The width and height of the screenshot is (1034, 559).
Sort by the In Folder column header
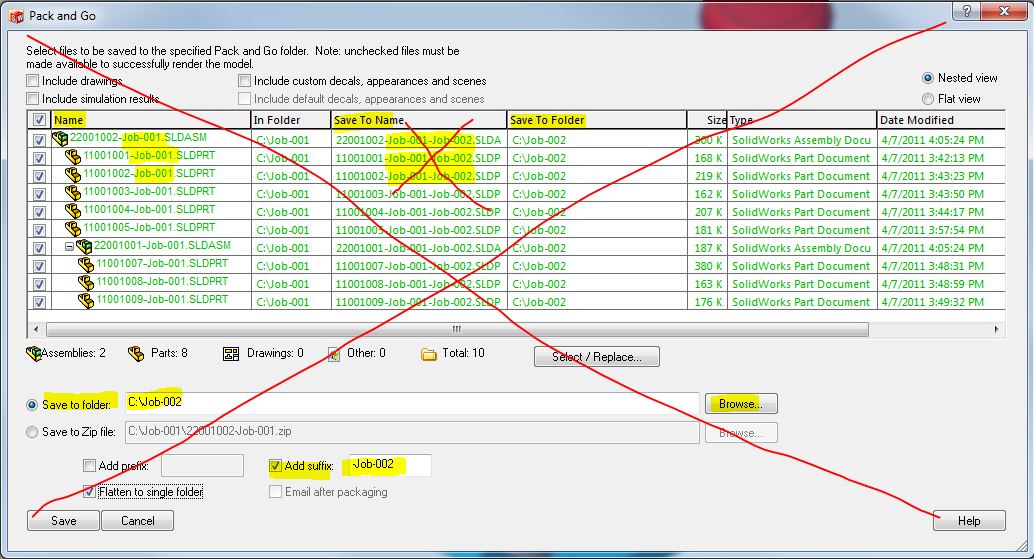pos(291,120)
